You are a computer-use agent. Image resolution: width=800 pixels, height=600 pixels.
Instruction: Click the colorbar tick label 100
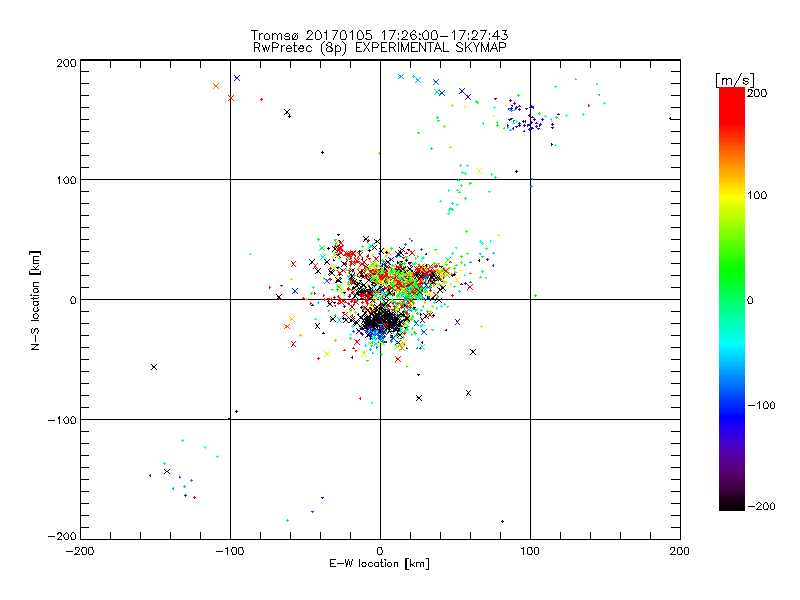click(757, 195)
